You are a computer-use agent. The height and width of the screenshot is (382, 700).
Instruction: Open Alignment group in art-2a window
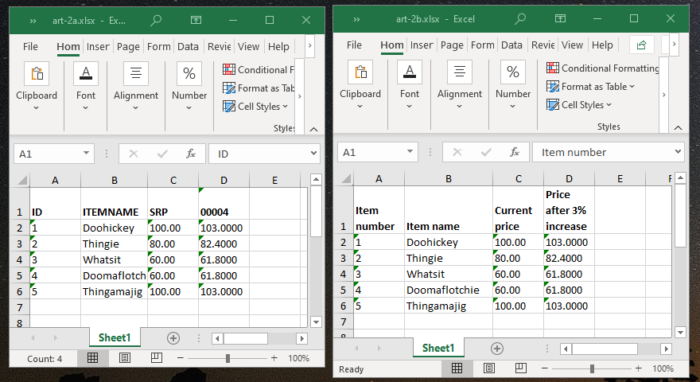(136, 87)
